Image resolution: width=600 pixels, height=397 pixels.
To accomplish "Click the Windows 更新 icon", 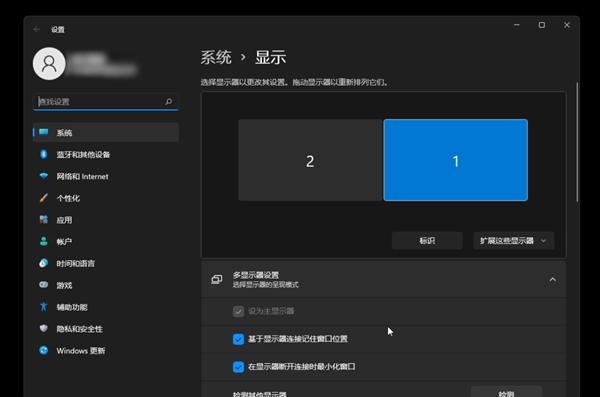I will (44, 350).
